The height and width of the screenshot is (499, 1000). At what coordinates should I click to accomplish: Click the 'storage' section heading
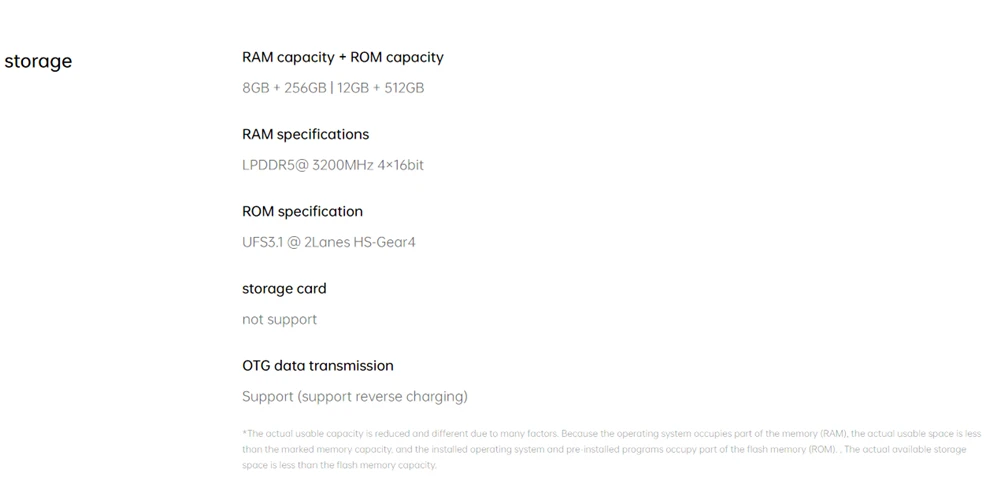tap(38, 62)
